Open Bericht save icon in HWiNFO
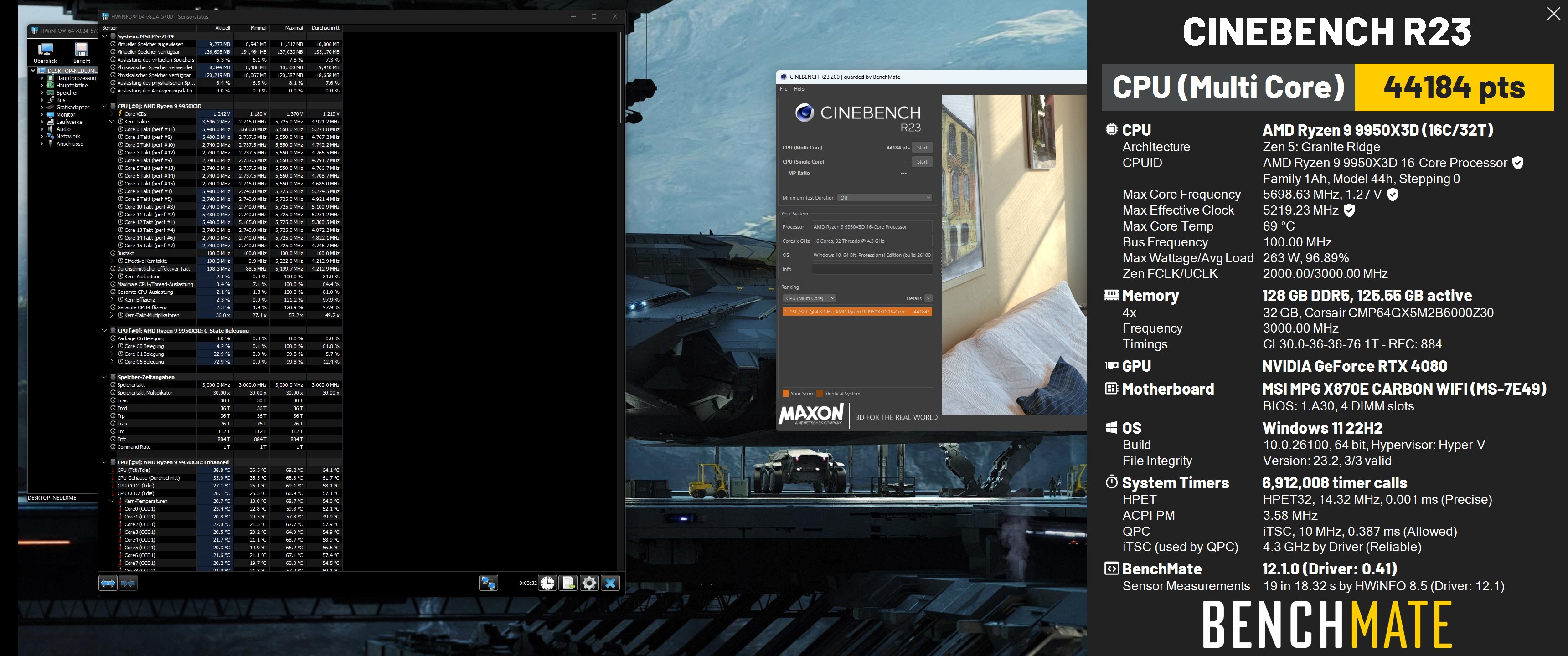The height and width of the screenshot is (656, 1568). pos(82,53)
